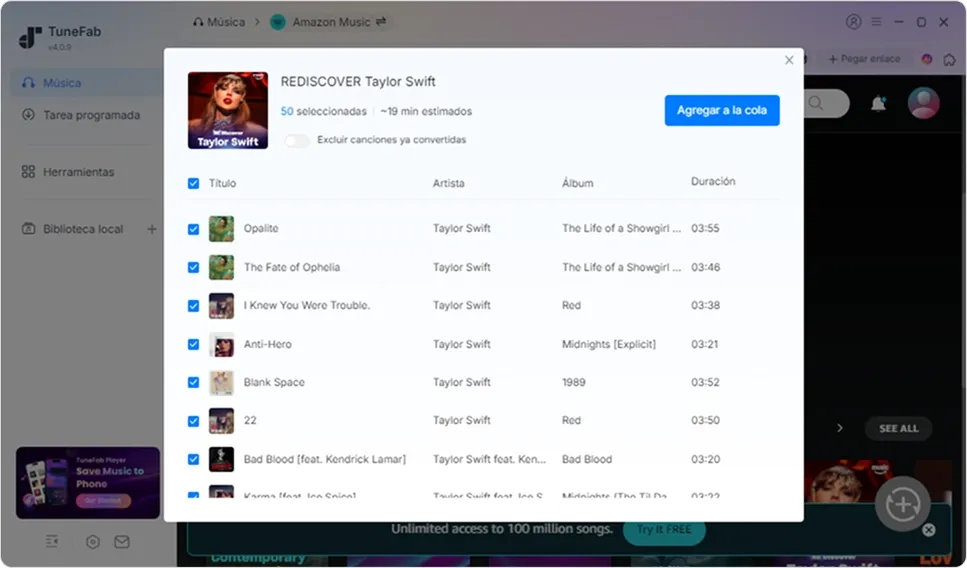The height and width of the screenshot is (568, 967).
Task: Click the song title The Fate of Ophelia
Action: (292, 267)
